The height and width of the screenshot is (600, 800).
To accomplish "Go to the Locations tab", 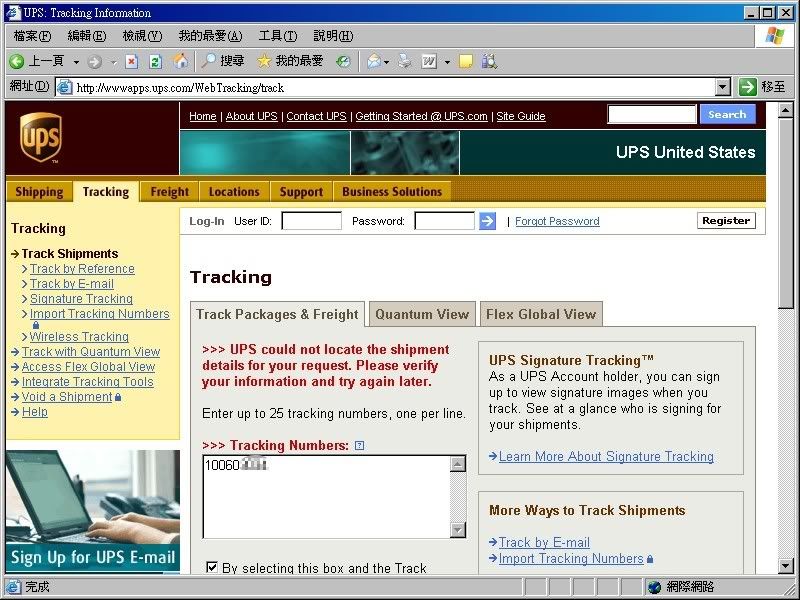I will 234,192.
